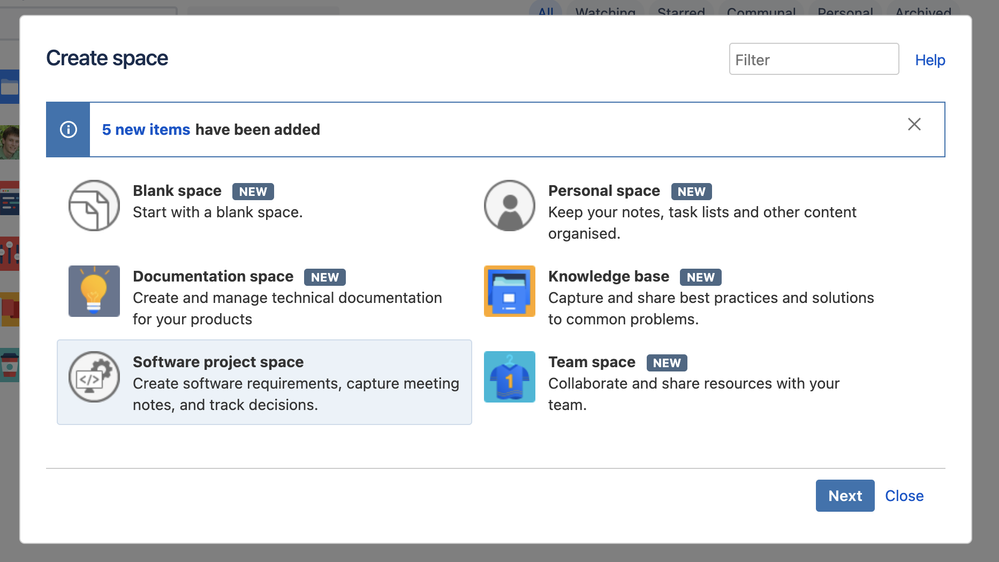The height and width of the screenshot is (562, 999).
Task: Click the "Create space" dialog heading
Action: coord(107,58)
